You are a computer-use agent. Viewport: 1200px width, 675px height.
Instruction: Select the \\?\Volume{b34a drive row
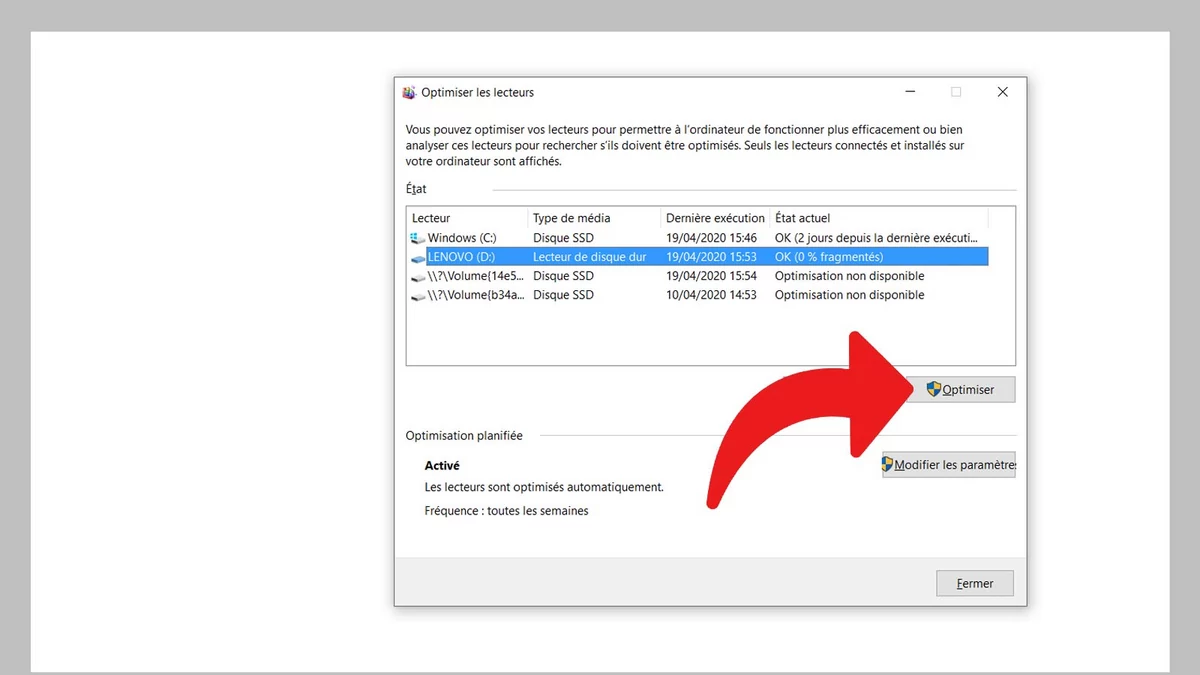pos(600,295)
